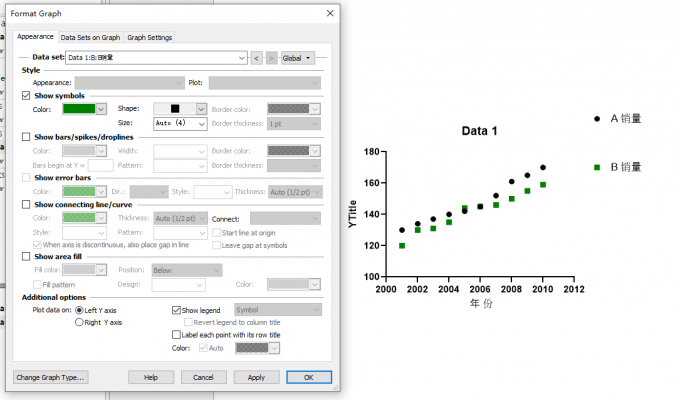Screen dimensions: 680x400
Task: Go to previous data set arrow button
Action: point(256,58)
